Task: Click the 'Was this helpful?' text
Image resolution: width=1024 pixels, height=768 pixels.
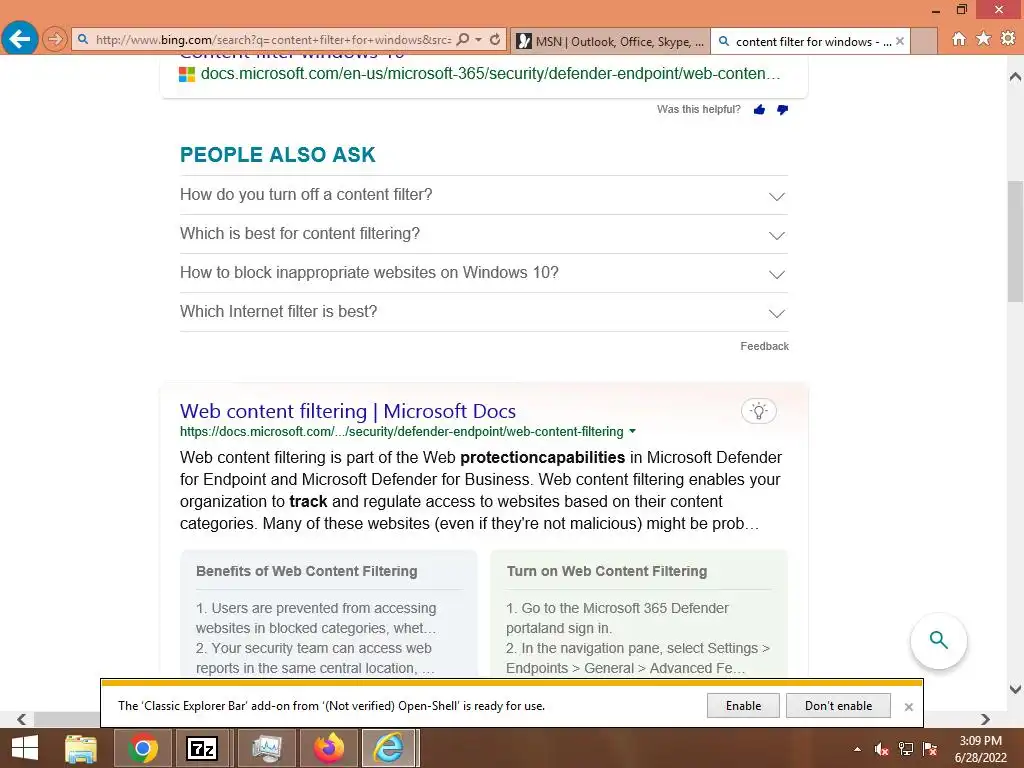Action: tap(699, 110)
